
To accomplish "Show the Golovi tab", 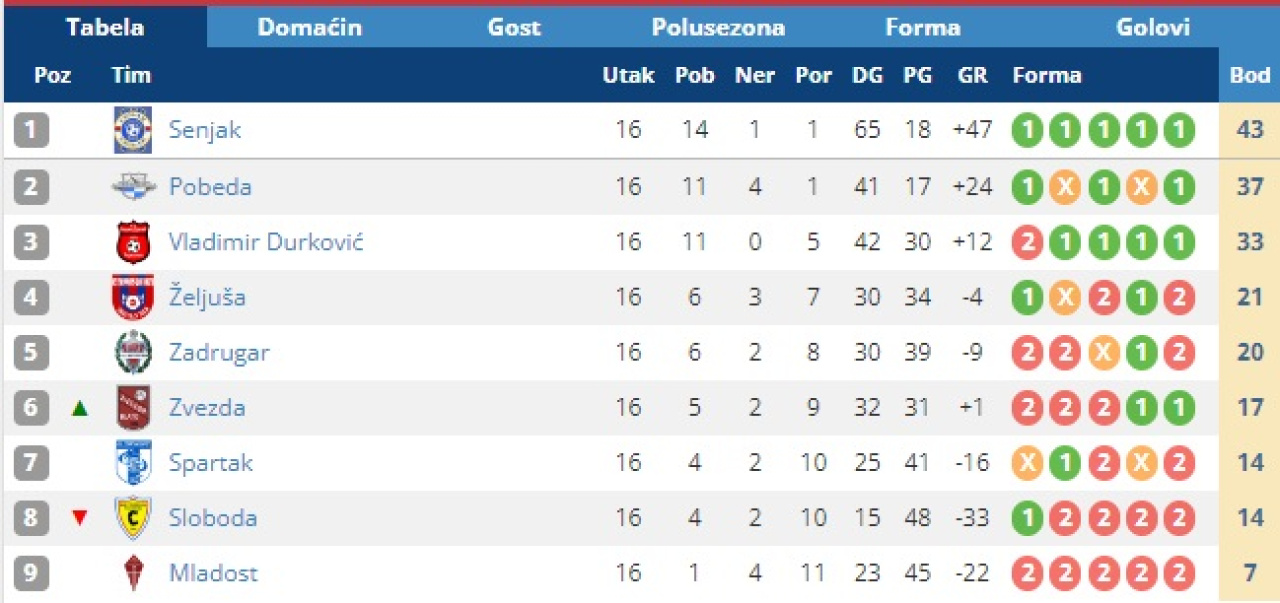I will [1153, 28].
